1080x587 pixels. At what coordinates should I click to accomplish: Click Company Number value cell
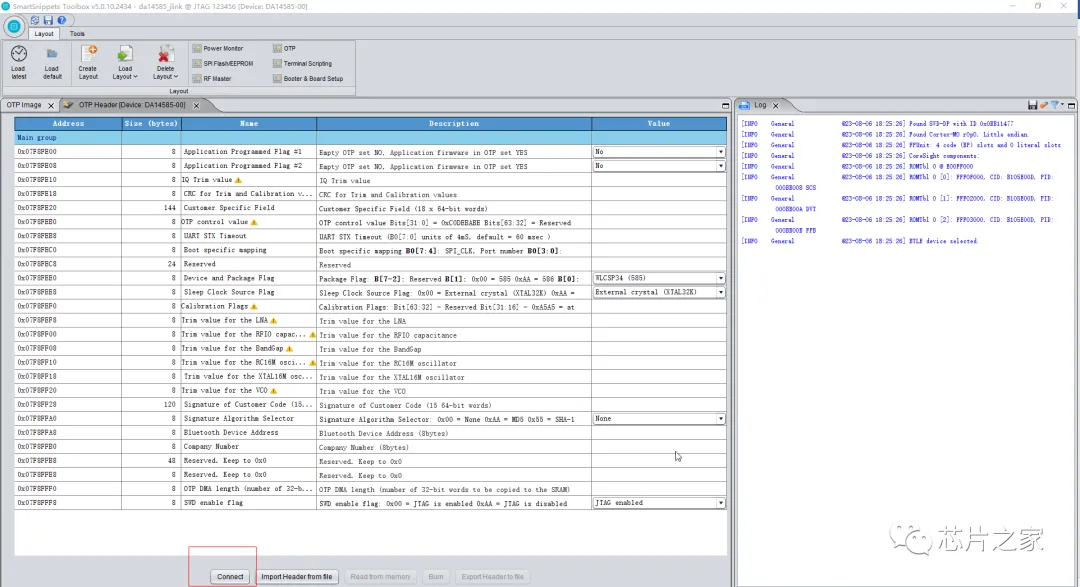pos(659,447)
